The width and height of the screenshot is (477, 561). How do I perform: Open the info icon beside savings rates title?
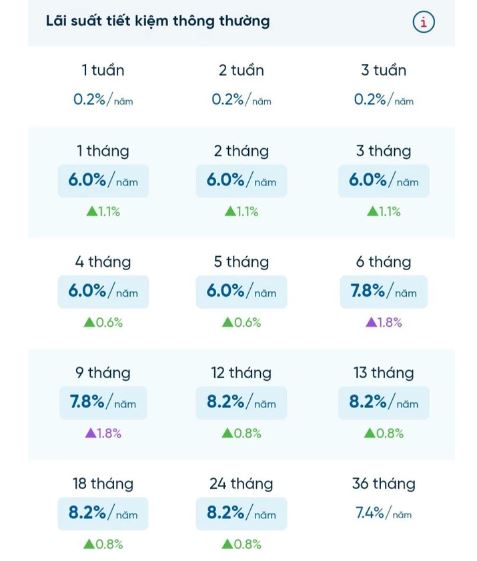pyautogui.click(x=424, y=22)
